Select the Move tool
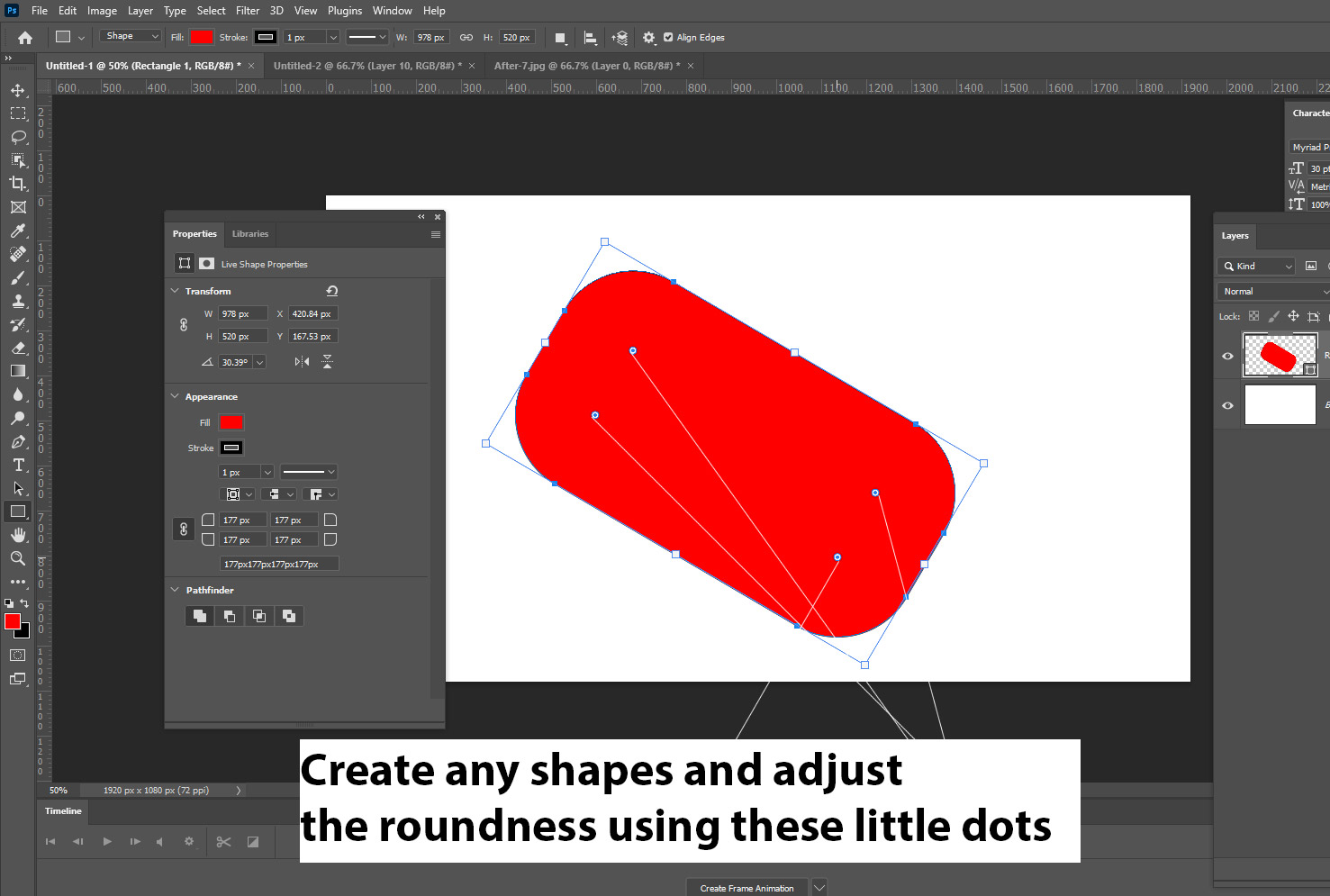Screen dimensions: 1330x896 17,90
